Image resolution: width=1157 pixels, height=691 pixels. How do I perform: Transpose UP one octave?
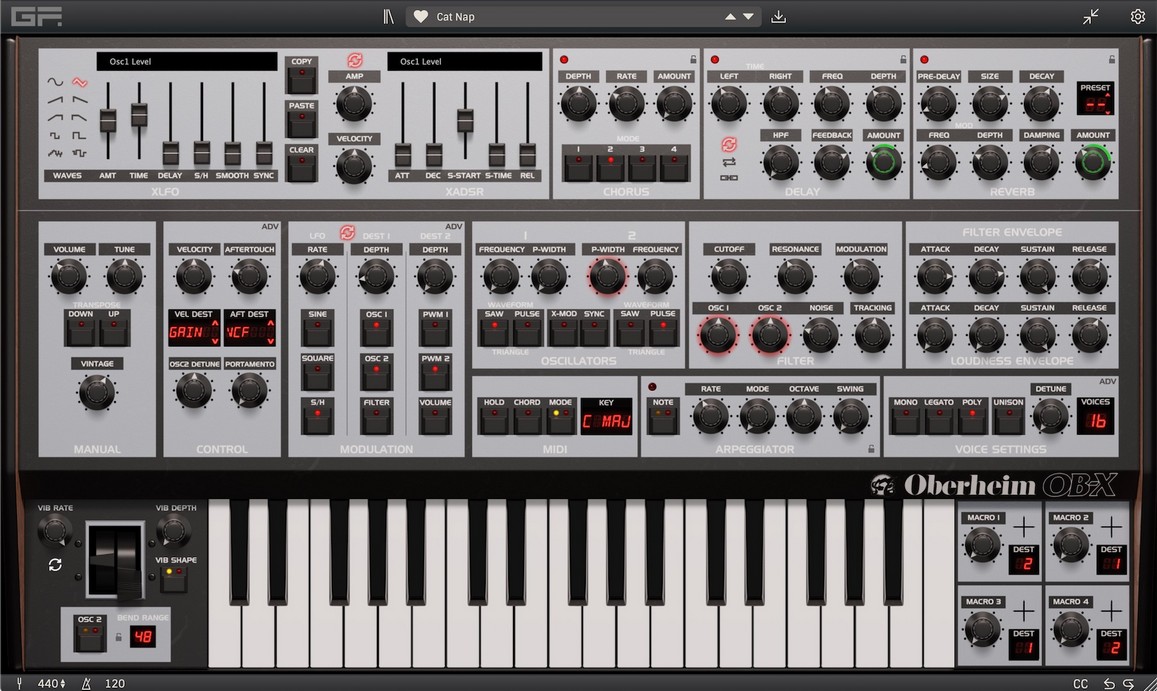coord(114,331)
